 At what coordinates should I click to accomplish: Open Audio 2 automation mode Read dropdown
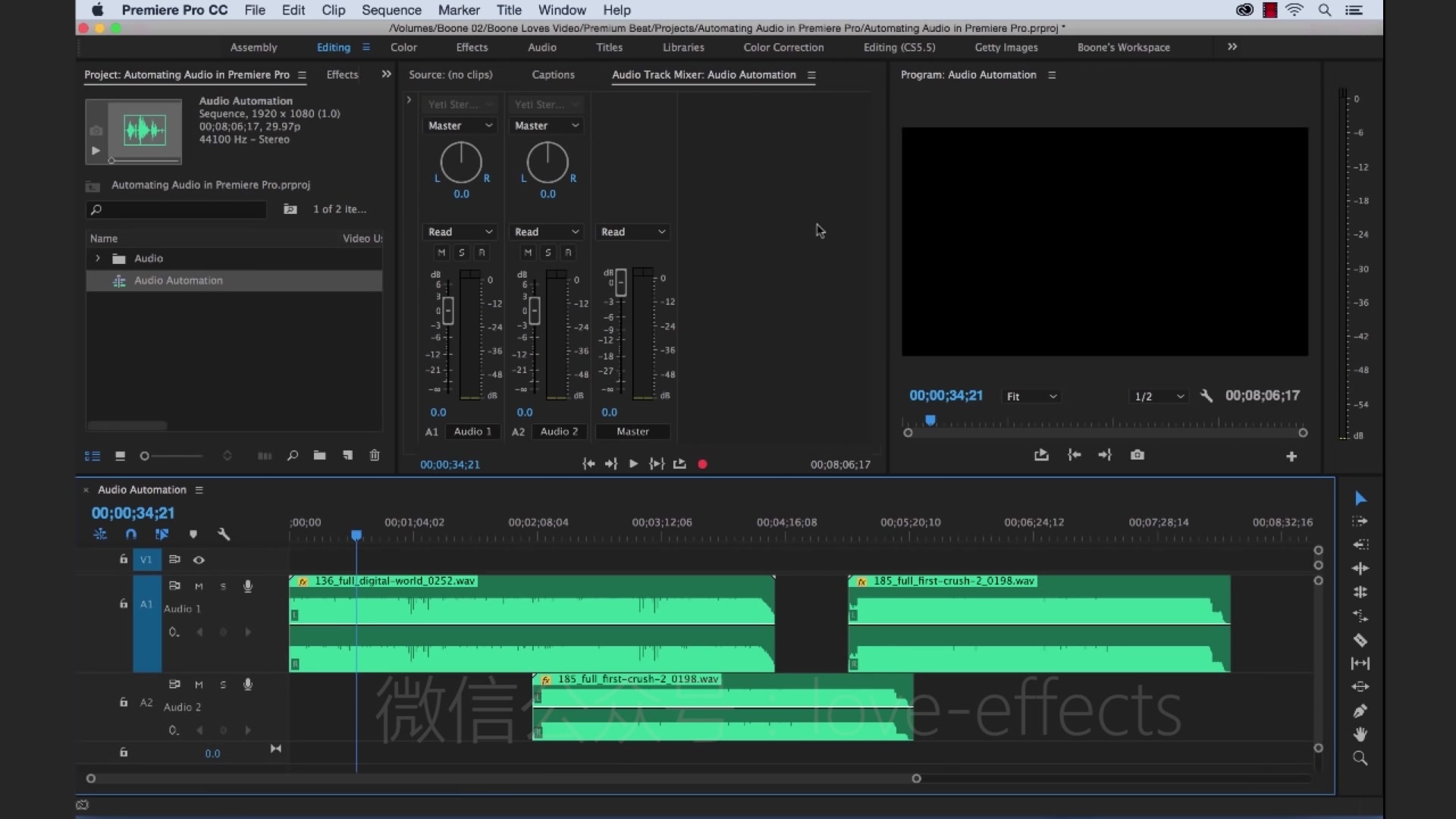[546, 232]
